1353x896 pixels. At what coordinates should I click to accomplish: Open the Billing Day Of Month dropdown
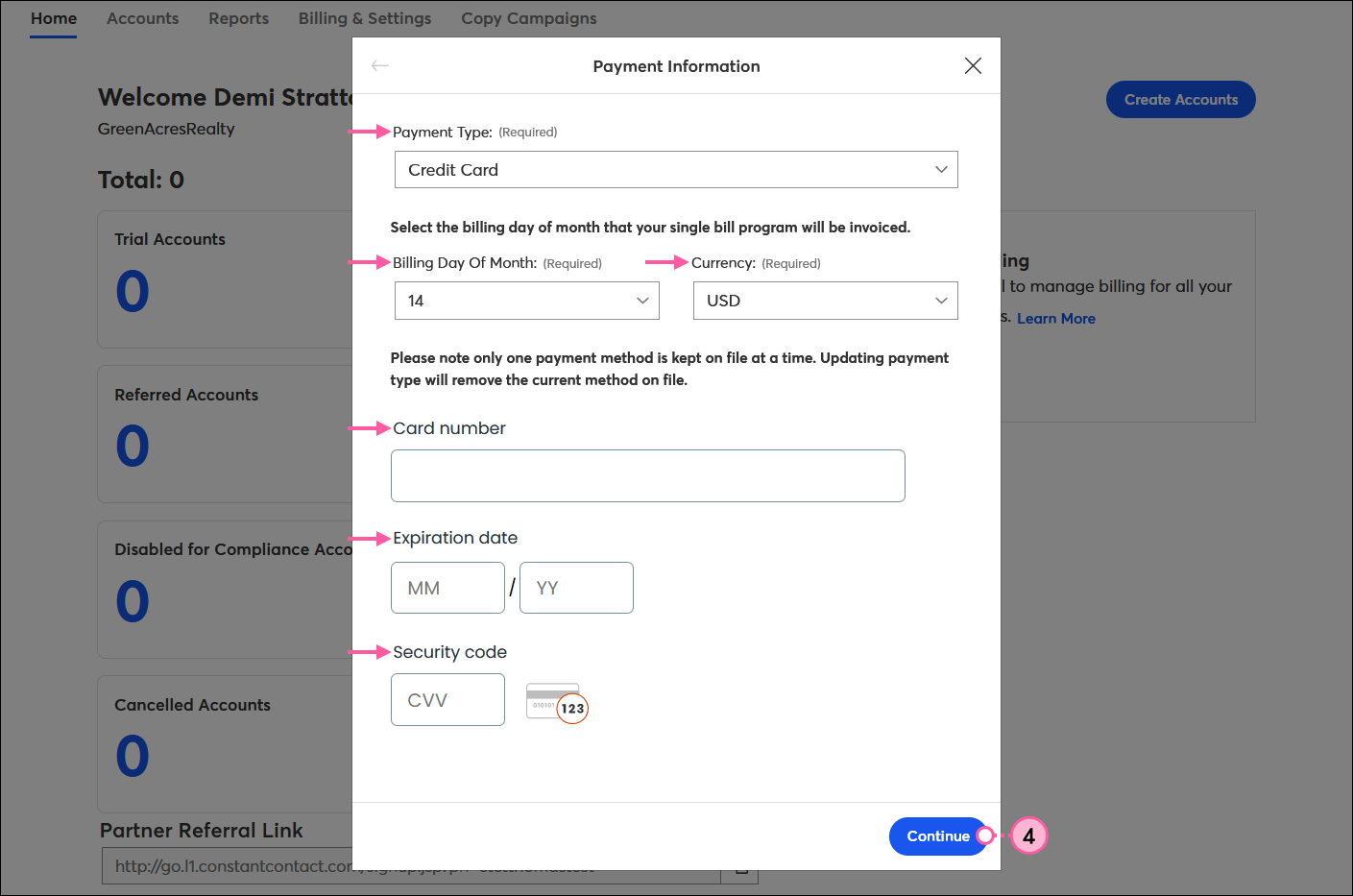click(x=527, y=301)
